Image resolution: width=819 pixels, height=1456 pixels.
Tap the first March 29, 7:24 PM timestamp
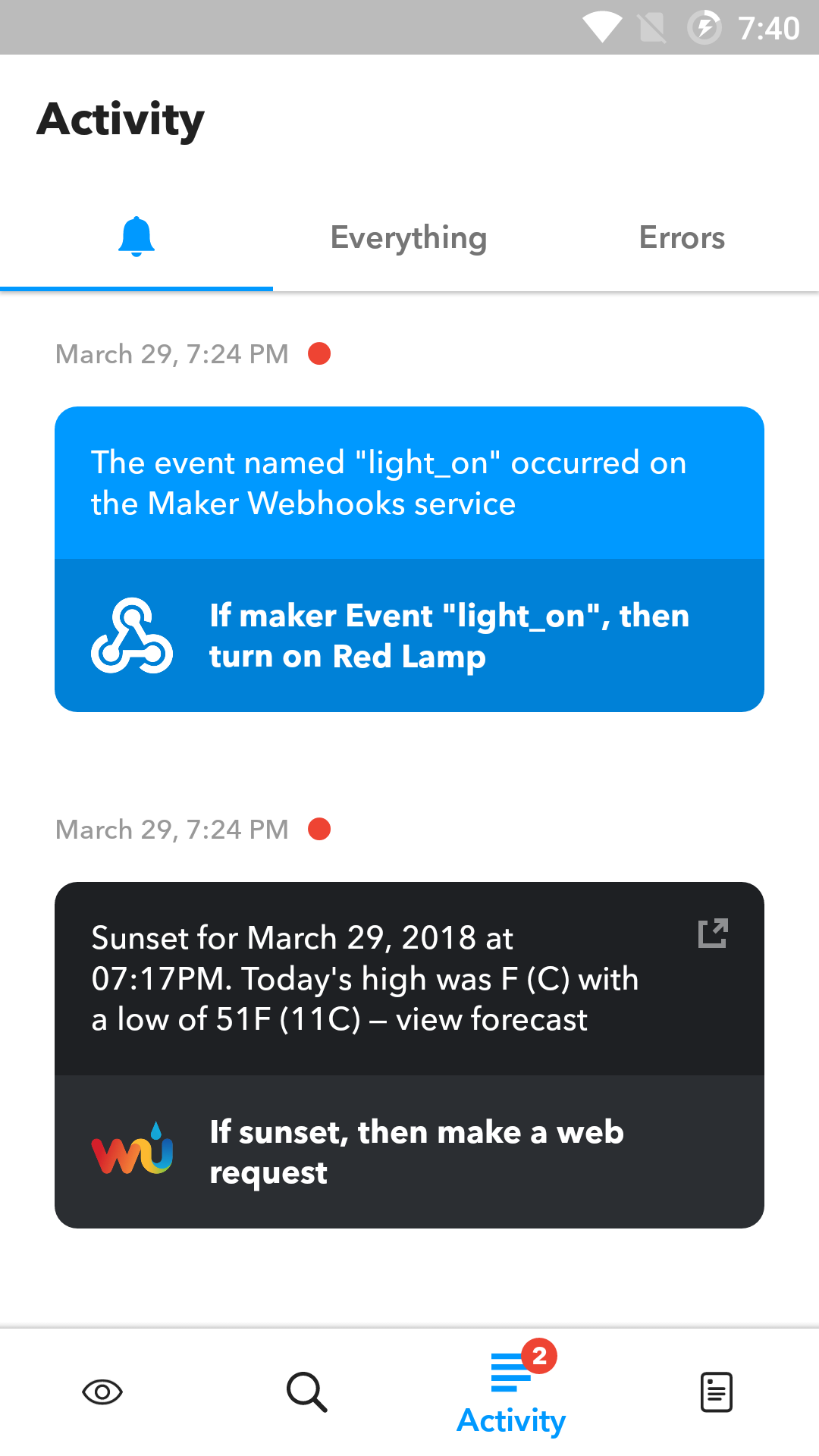pyautogui.click(x=172, y=354)
